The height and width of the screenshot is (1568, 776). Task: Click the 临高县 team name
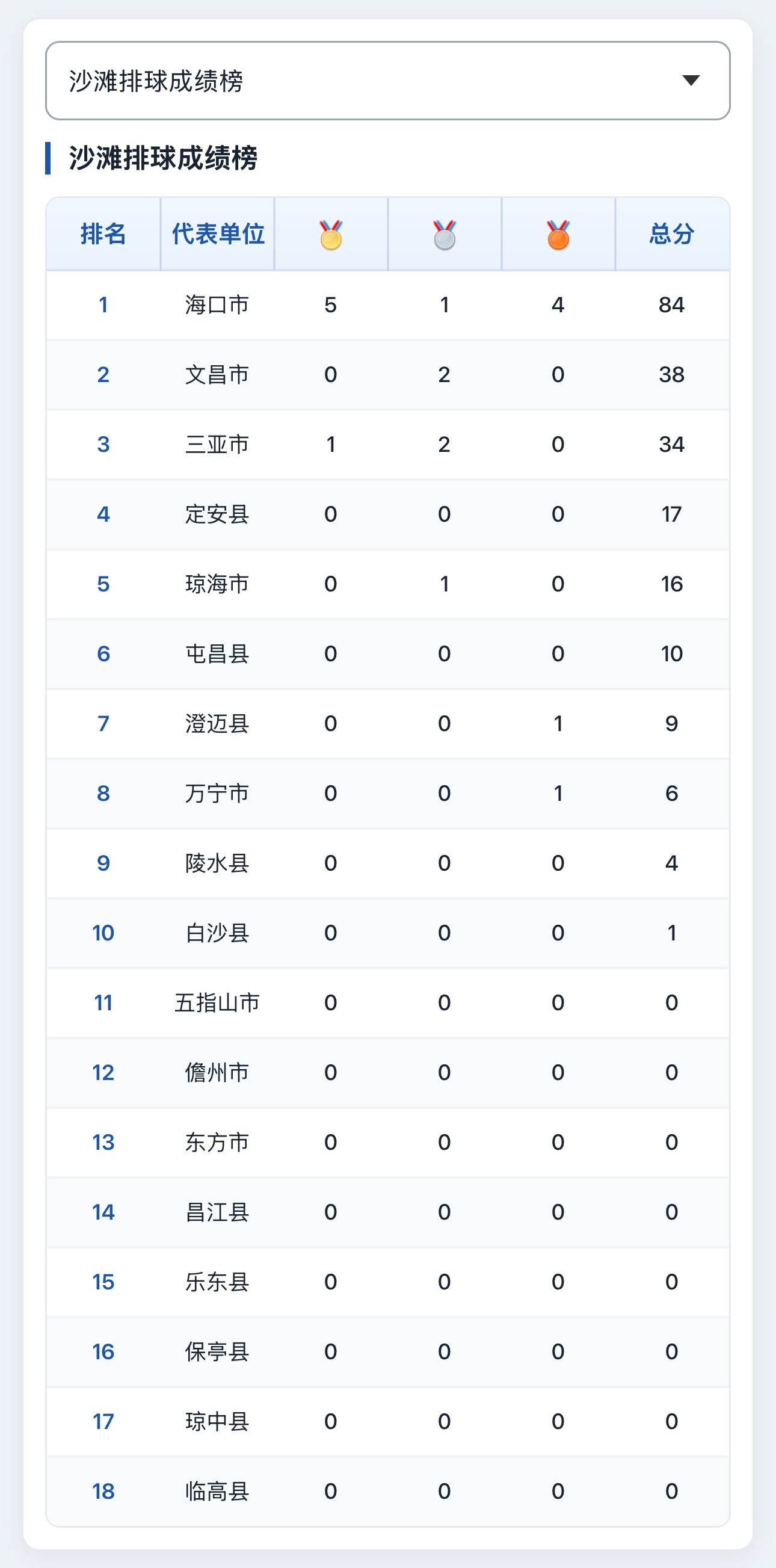[217, 1492]
